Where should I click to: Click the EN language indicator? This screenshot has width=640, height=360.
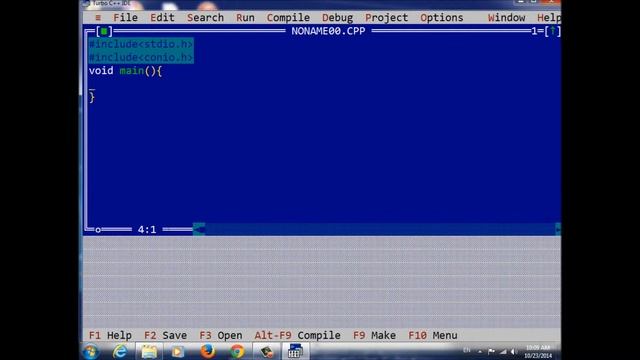(467, 350)
